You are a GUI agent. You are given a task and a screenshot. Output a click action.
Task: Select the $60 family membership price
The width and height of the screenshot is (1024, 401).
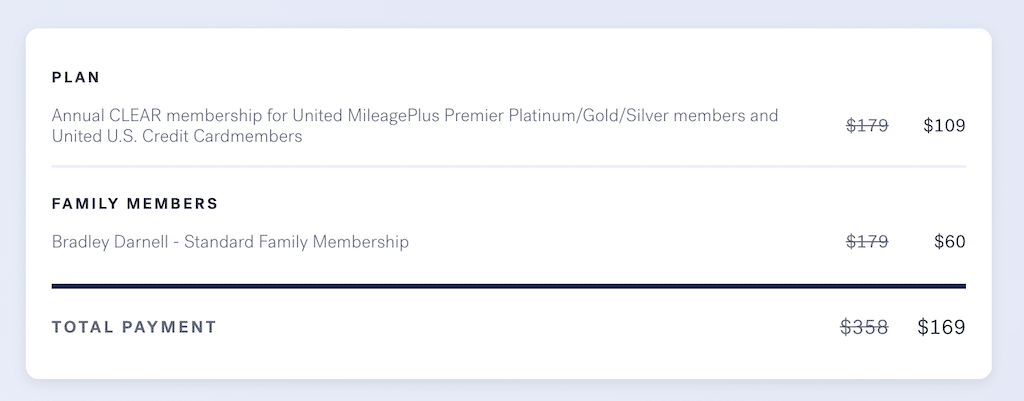click(950, 242)
